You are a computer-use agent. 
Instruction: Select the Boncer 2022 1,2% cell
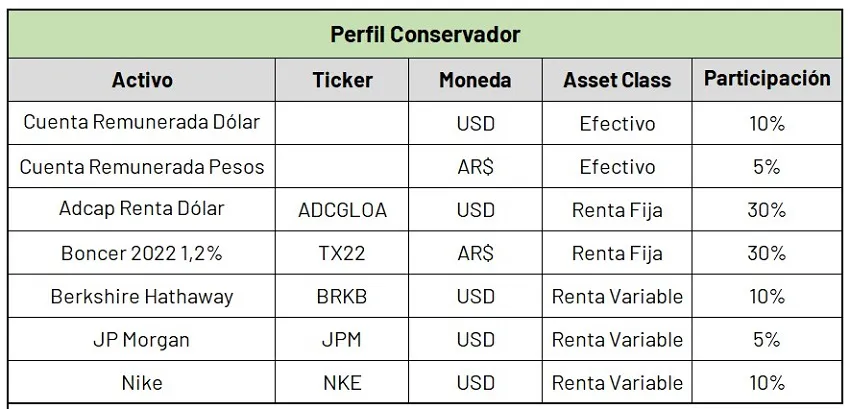pyautogui.click(x=142, y=253)
